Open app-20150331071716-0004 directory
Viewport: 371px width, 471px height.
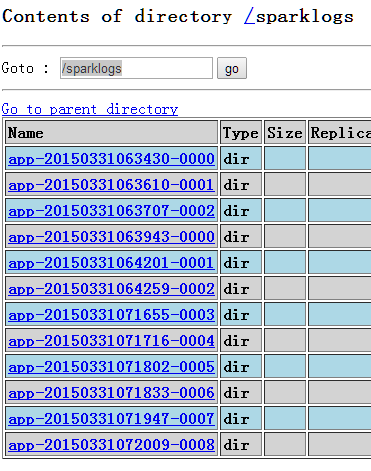click(x=112, y=341)
